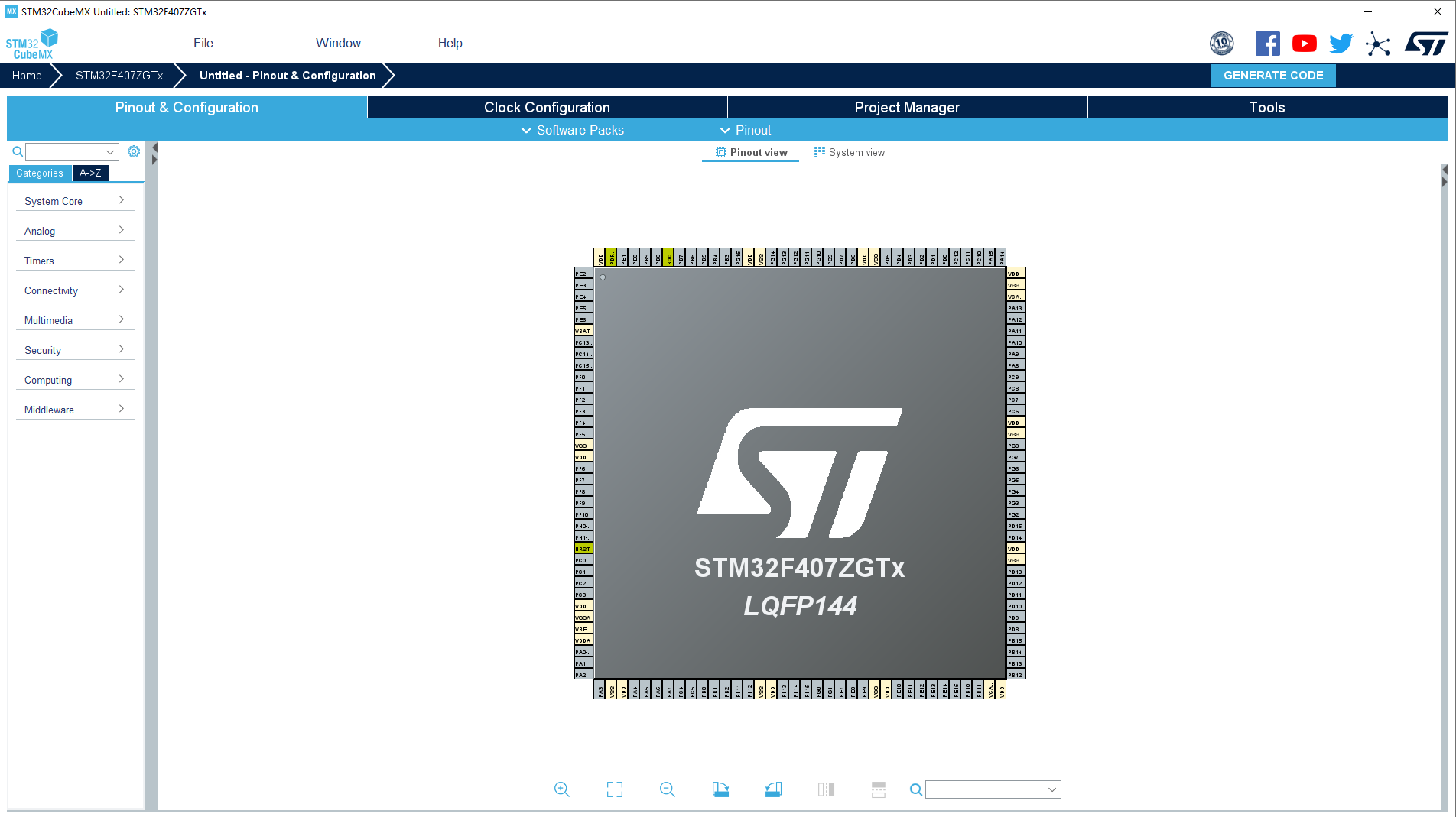Expand the Timers category
The width and height of the screenshot is (1456, 817).
pyautogui.click(x=75, y=261)
